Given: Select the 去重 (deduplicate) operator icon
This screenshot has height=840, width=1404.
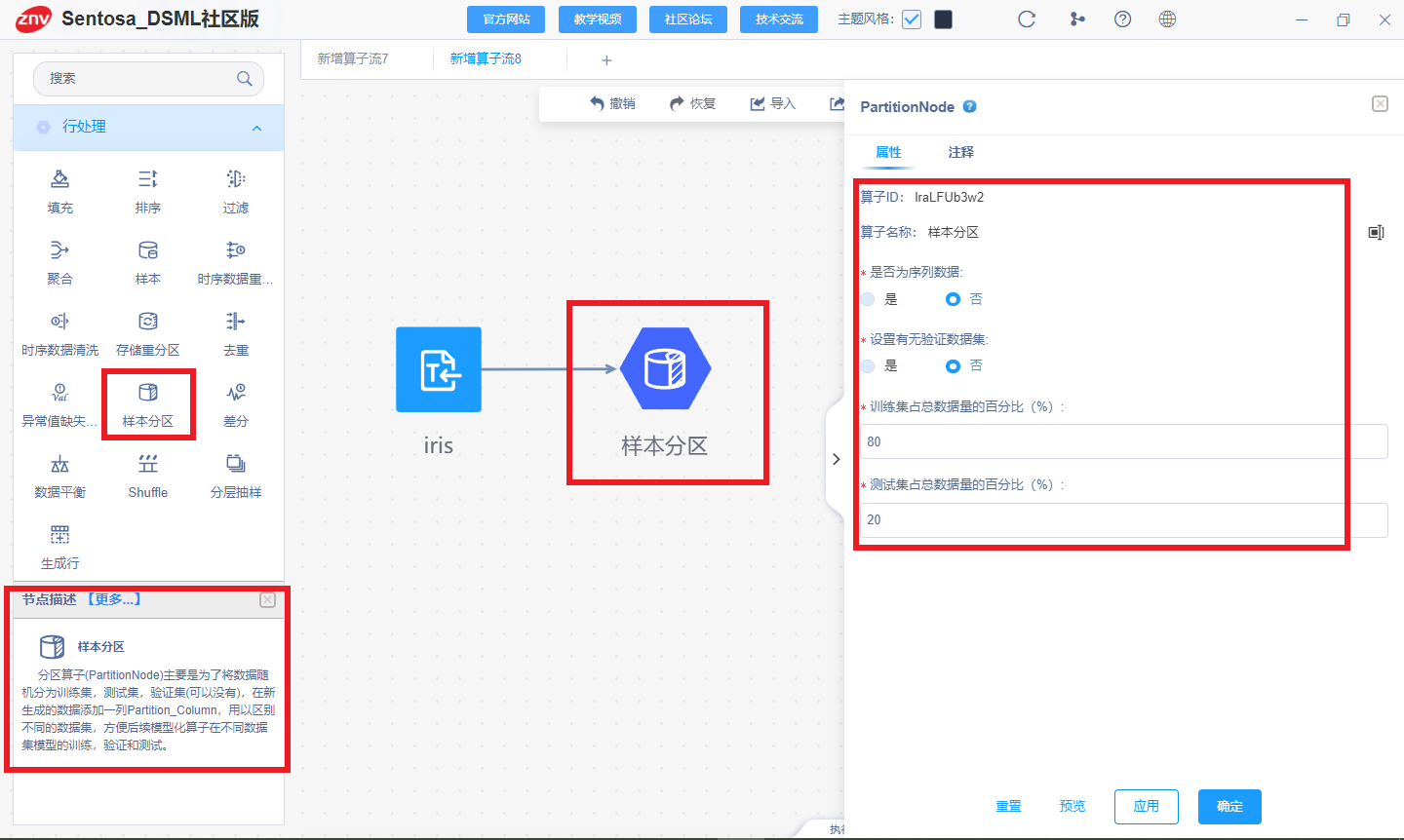Looking at the screenshot, I should click(x=236, y=322).
